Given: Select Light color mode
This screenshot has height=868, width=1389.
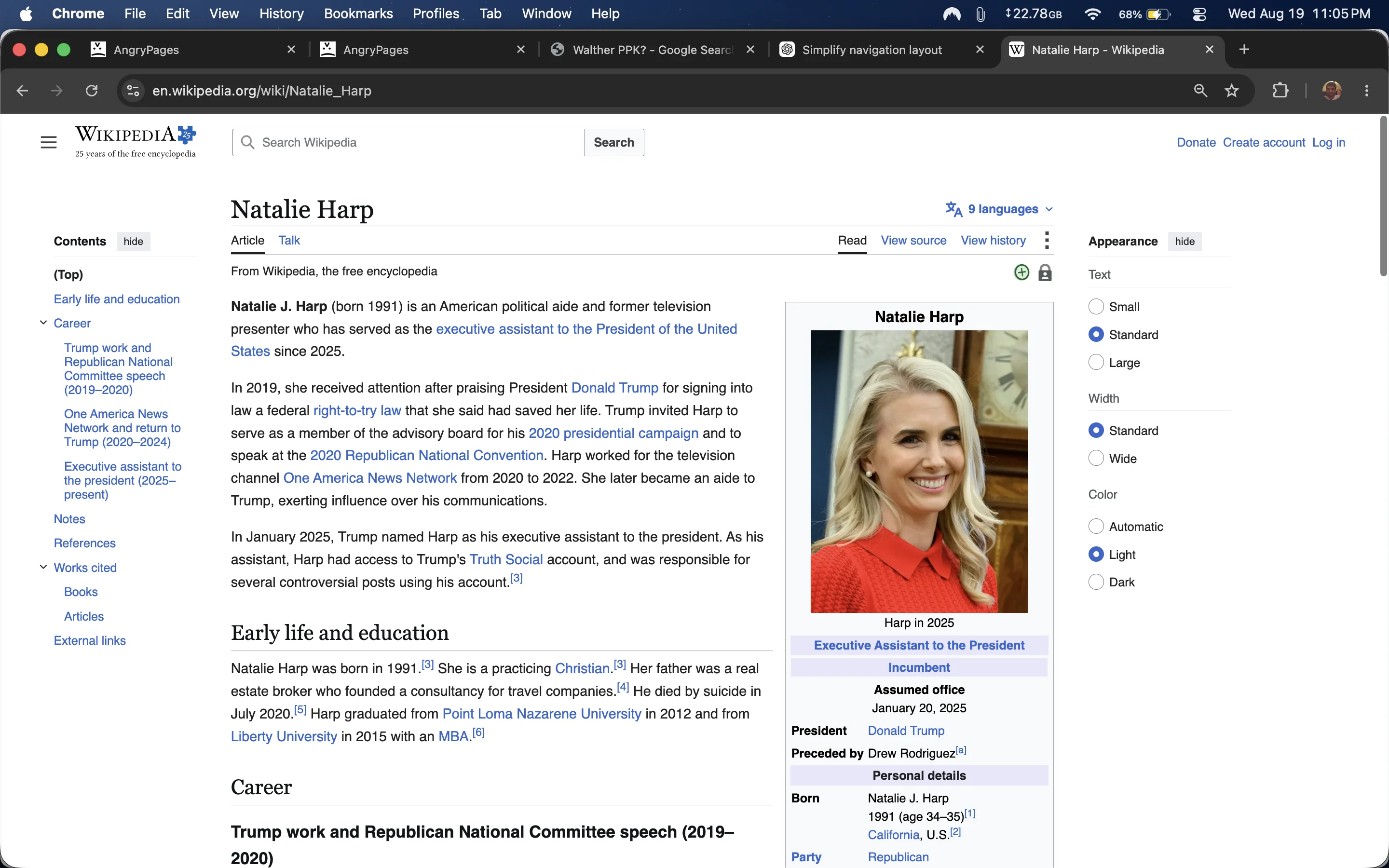Looking at the screenshot, I should point(1096,554).
